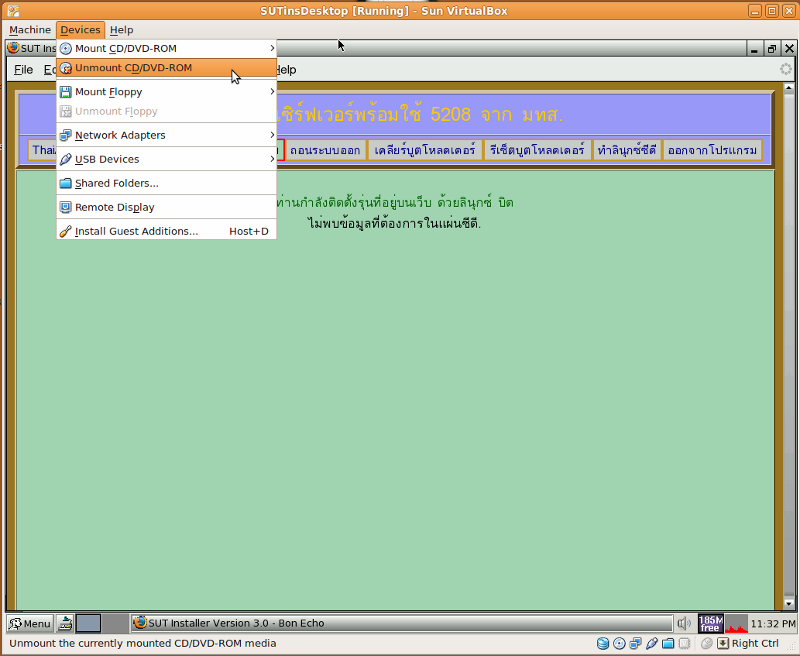Click the folder icon beside Shared Folders
Viewport: 800px width, 656px height.
tap(65, 183)
